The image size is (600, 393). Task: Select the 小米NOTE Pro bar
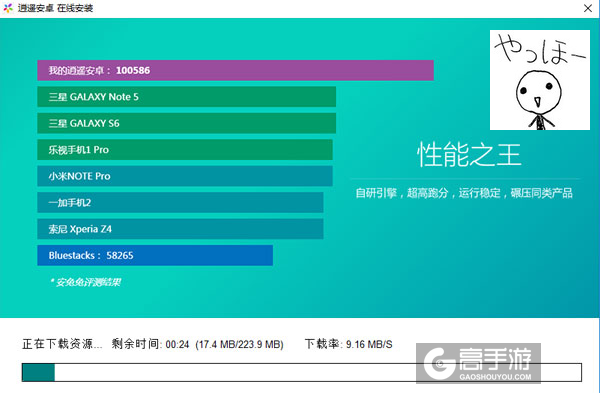[185, 176]
